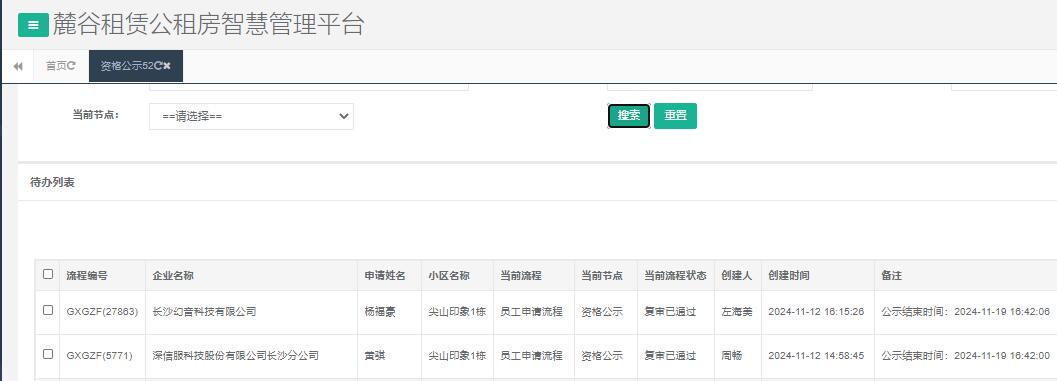Tick checkbox for row GXGZF(27863)
This screenshot has width=1057, height=381.
[x=48, y=310]
